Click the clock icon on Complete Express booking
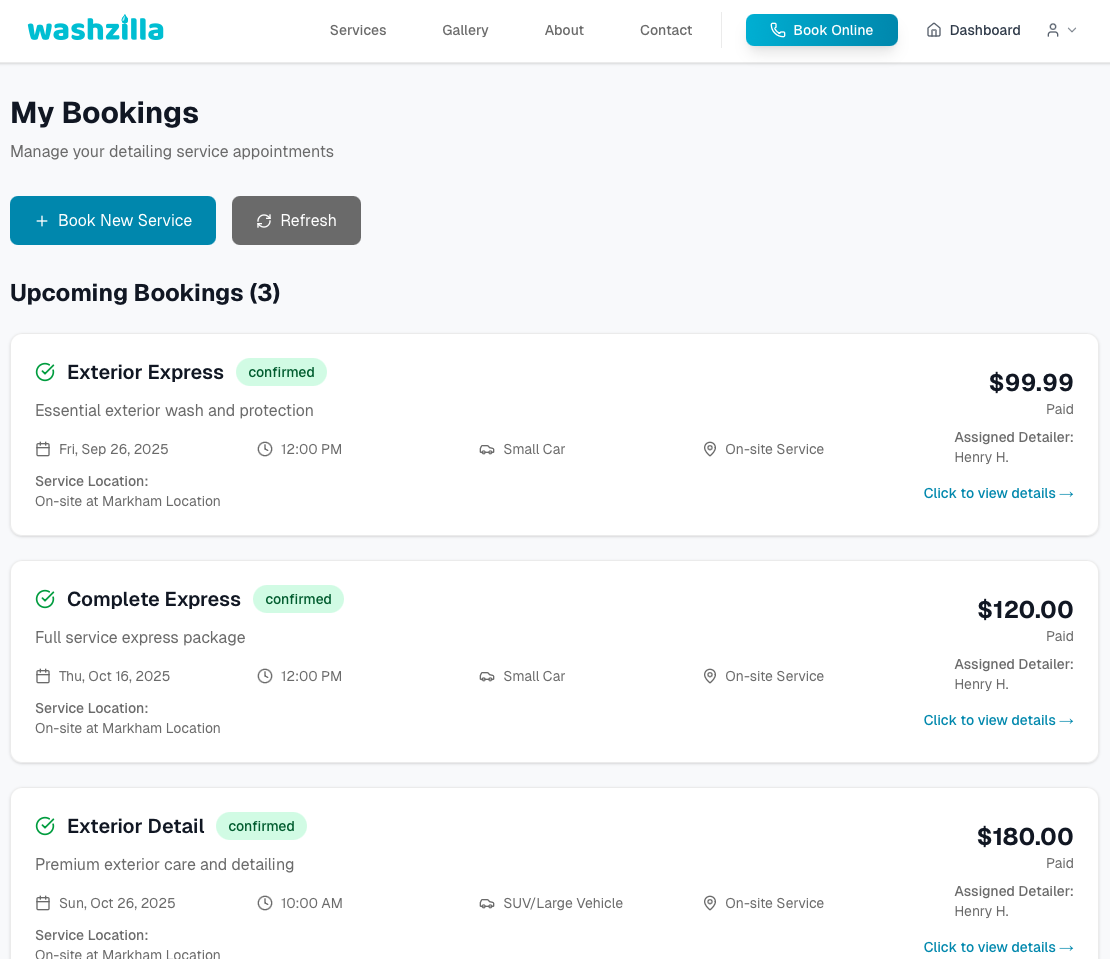The height and width of the screenshot is (959, 1110). pos(265,676)
